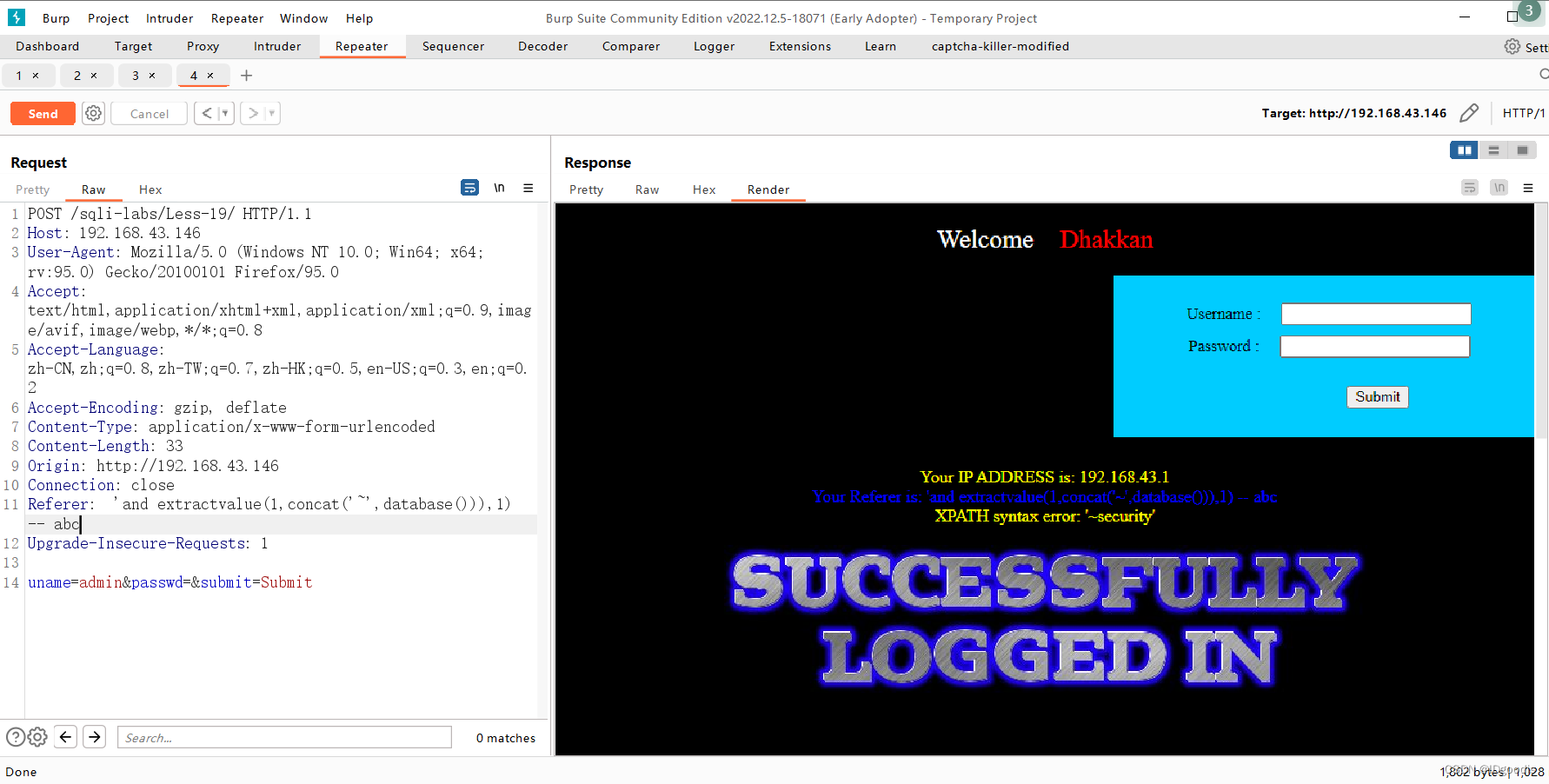Close Repeater tab 4
Viewport: 1549px width, 784px height.
coord(210,76)
